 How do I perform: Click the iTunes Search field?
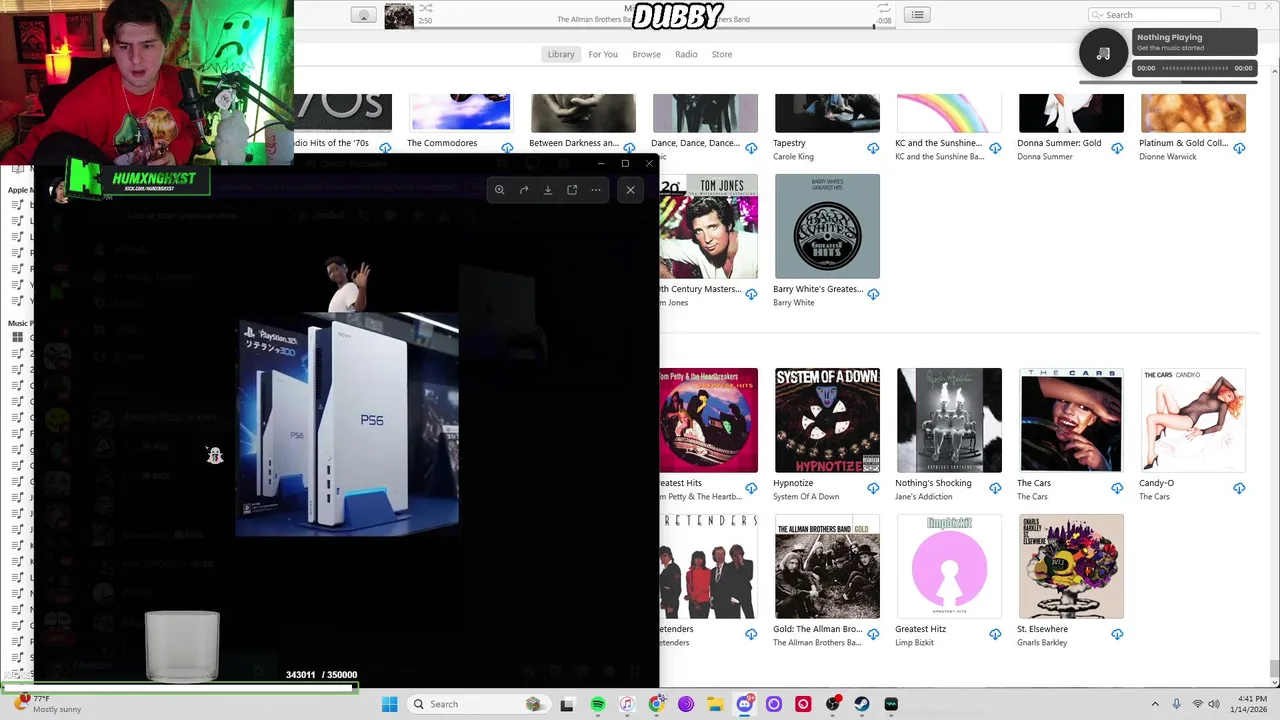(x=1154, y=15)
